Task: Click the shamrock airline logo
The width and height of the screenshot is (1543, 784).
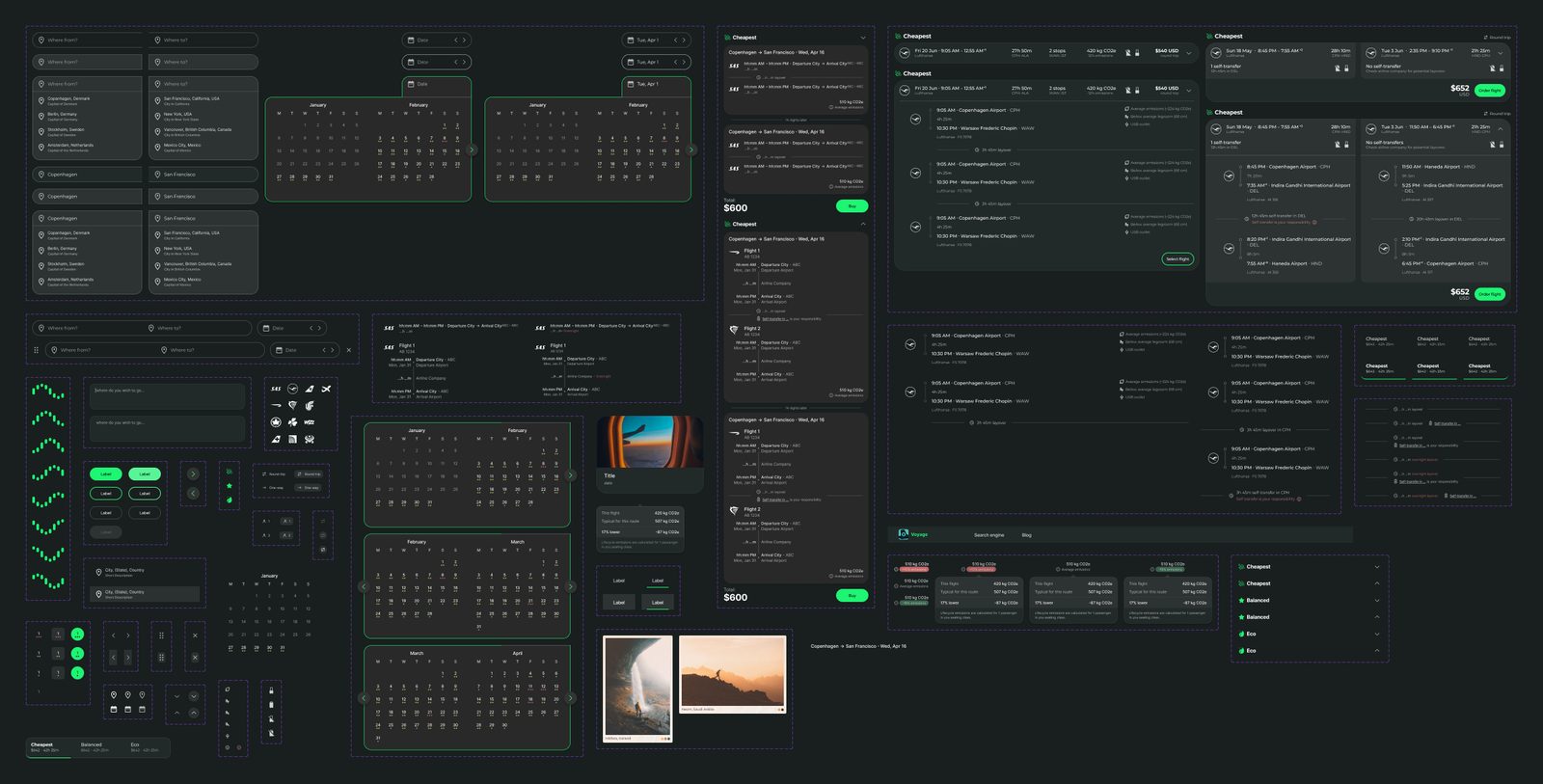Action: [292, 422]
